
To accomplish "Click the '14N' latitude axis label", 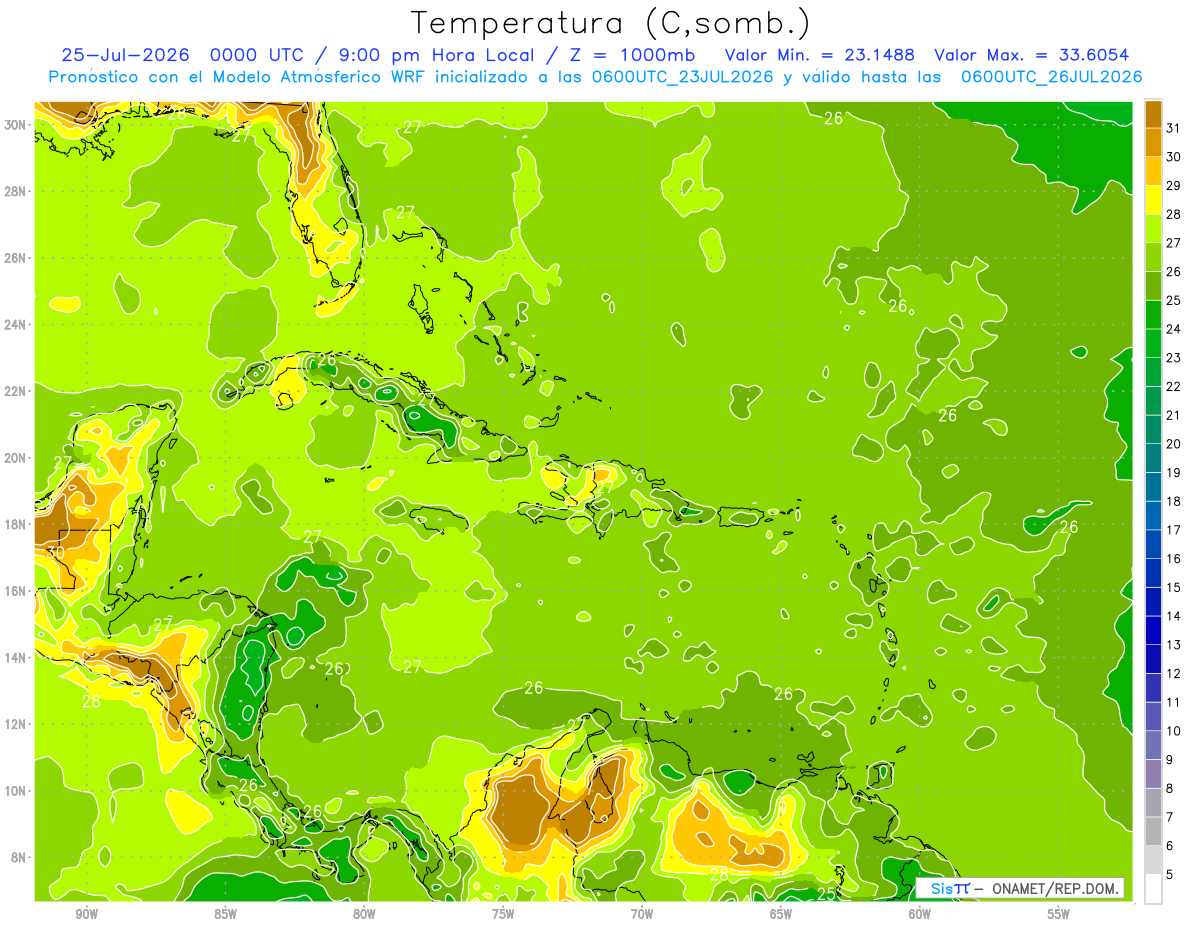I will [x=15, y=658].
